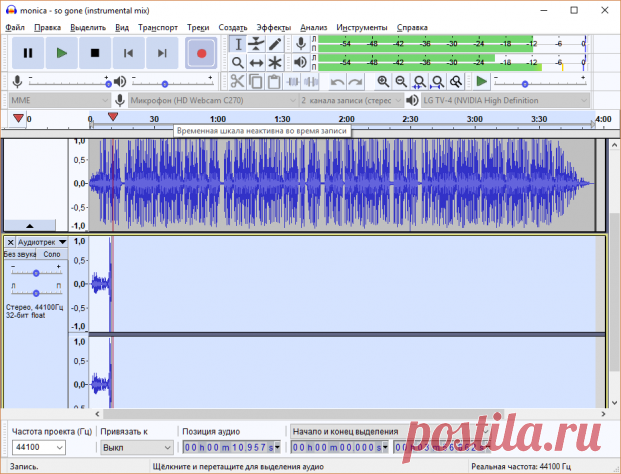Select the Time Shift tool
Screen dimensions: 621x474
[x=256, y=62]
